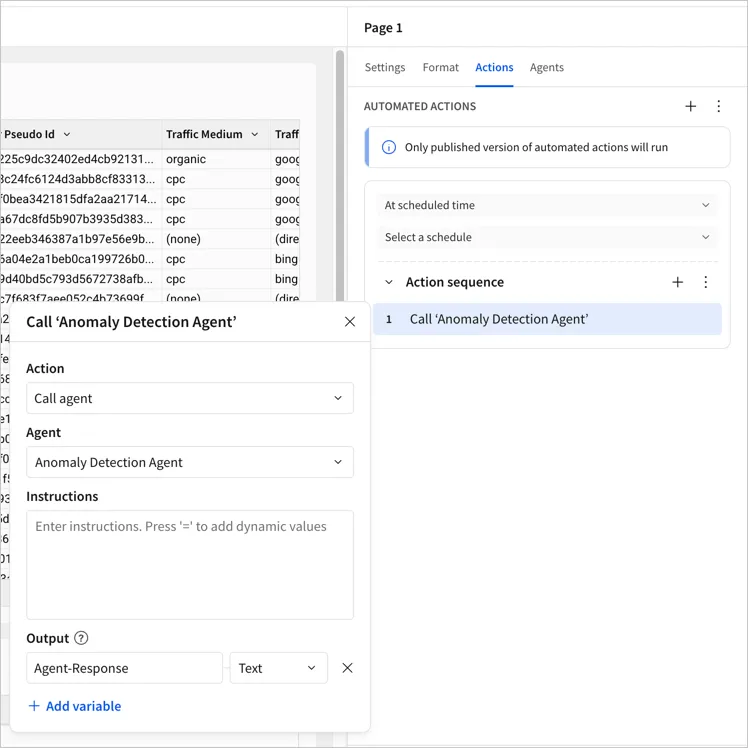748x748 pixels.
Task: Open Action sequence three-dot menu
Action: click(x=706, y=282)
